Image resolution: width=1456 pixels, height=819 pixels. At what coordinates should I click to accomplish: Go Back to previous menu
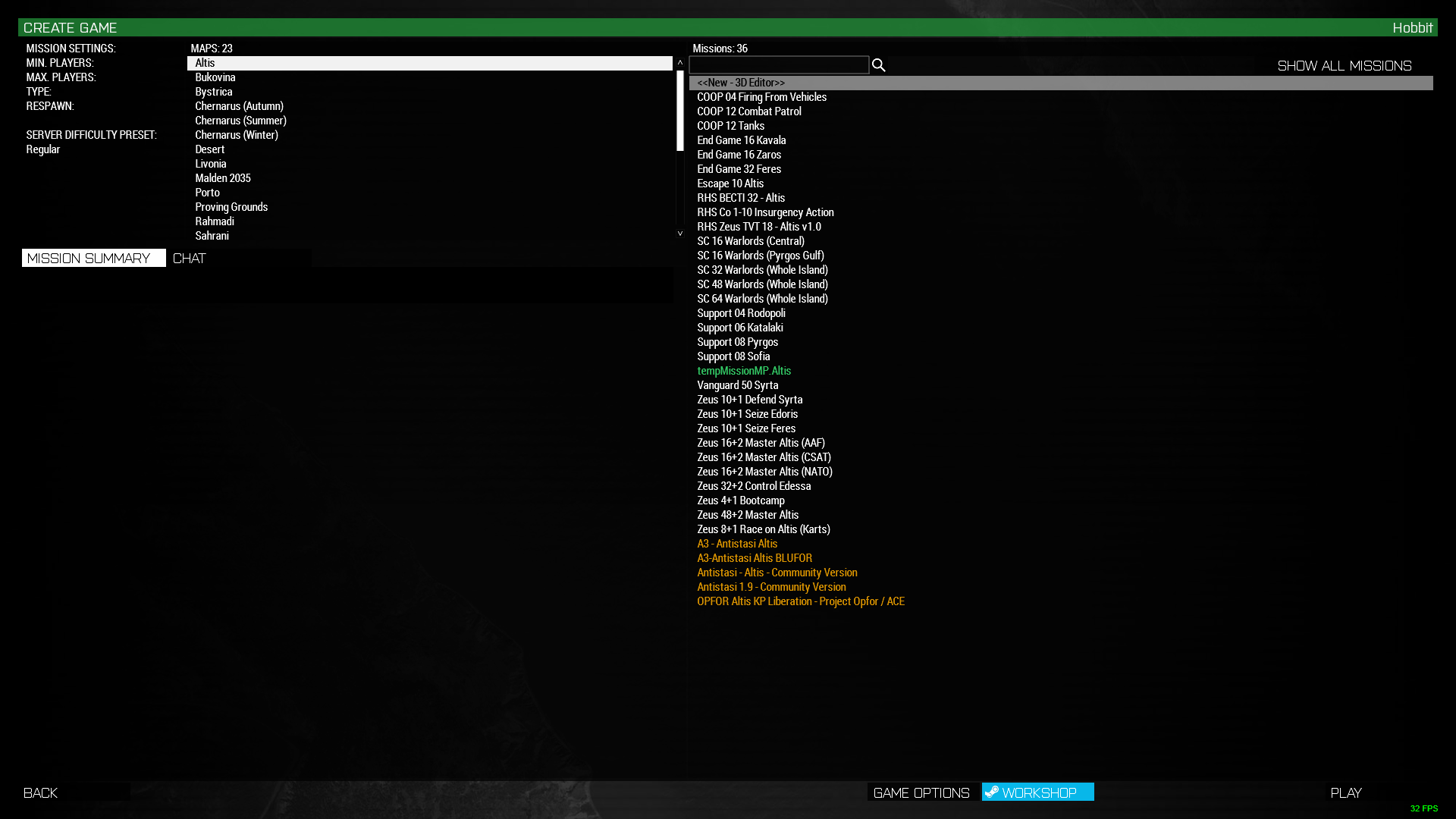click(41, 792)
